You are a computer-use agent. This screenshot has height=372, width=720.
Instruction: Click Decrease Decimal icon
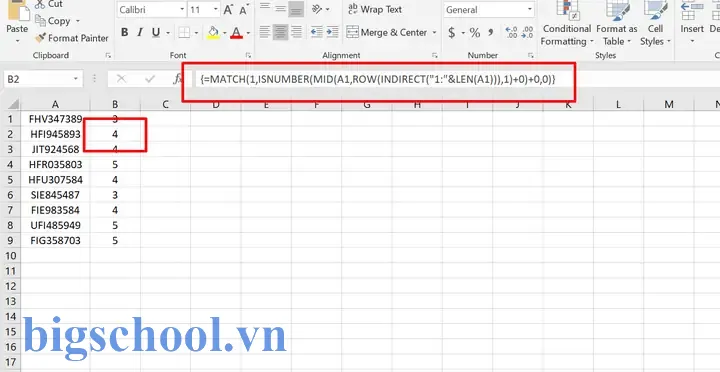click(527, 33)
